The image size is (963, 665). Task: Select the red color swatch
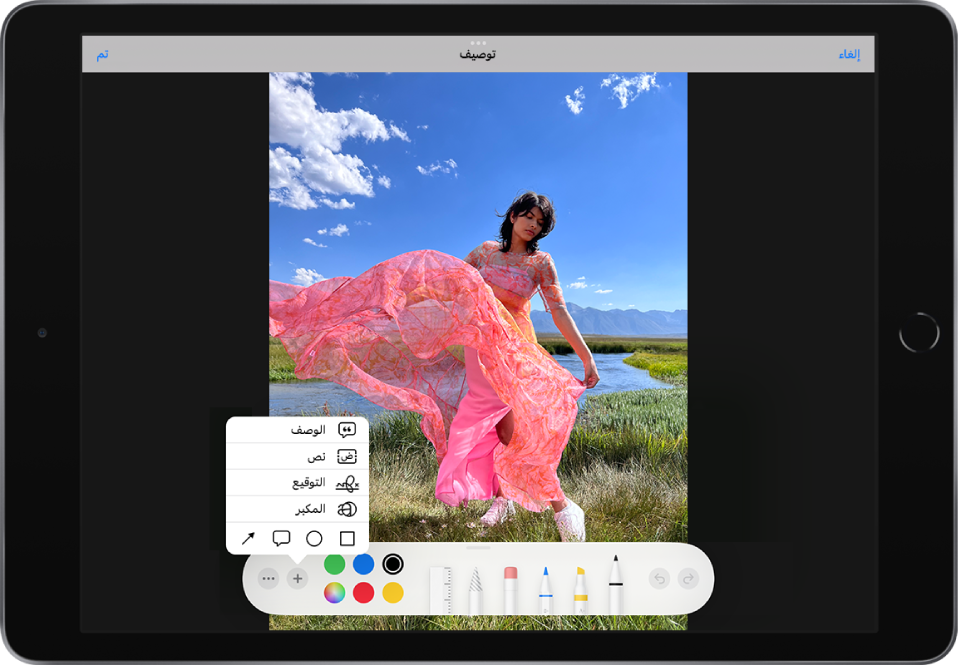pyautogui.click(x=363, y=593)
